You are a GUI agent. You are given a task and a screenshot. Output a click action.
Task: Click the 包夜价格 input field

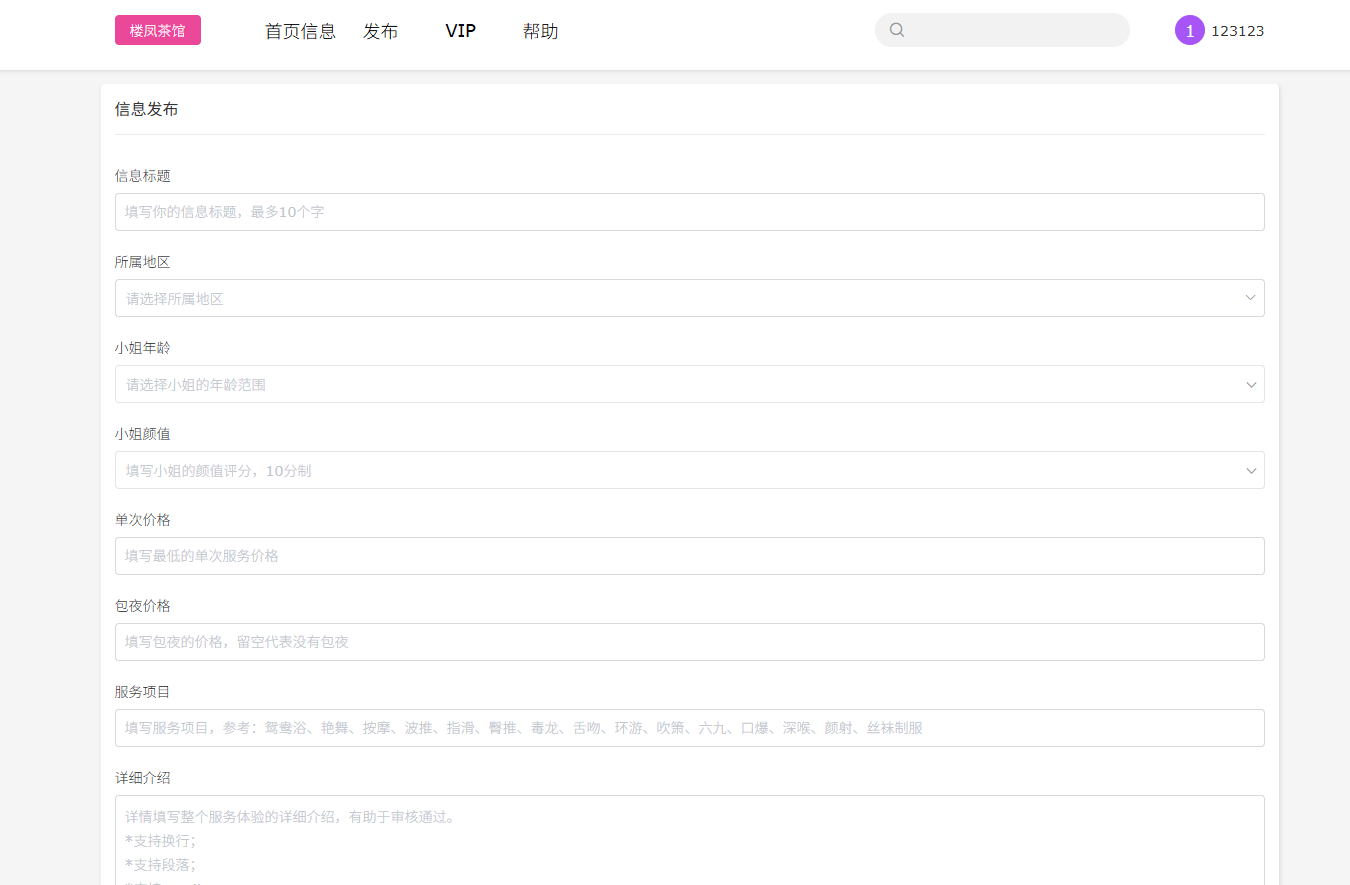click(689, 642)
